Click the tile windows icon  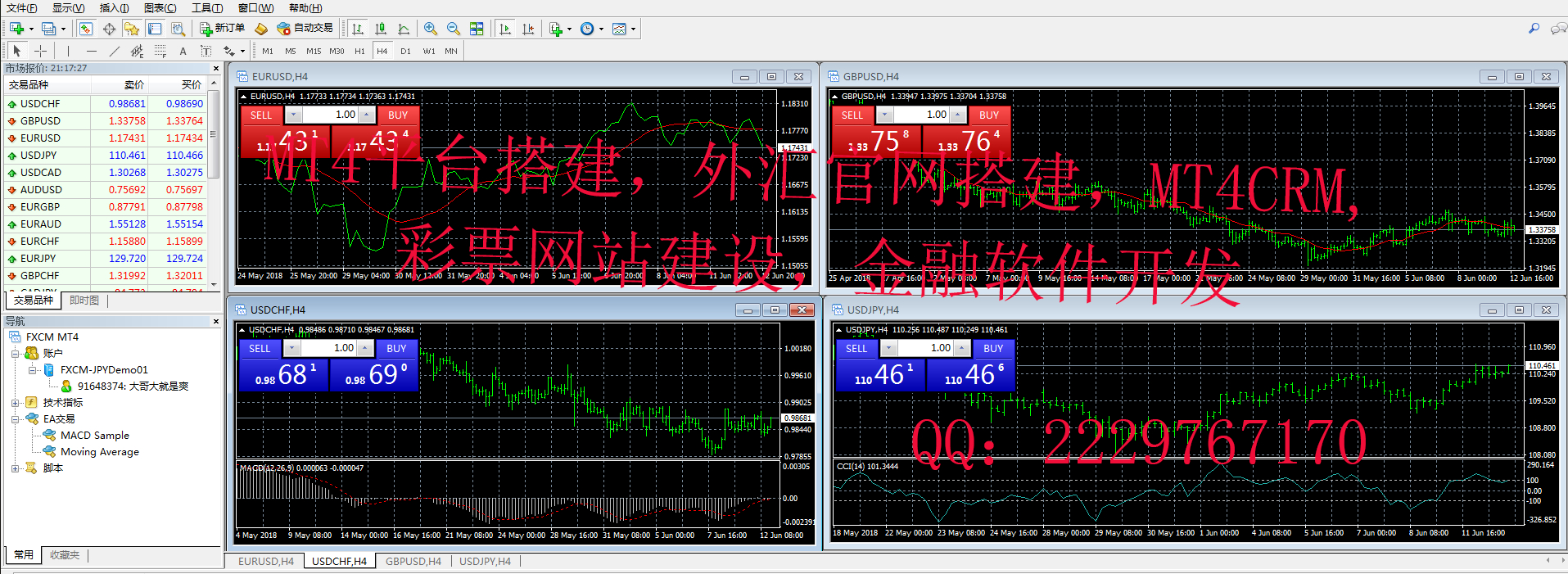click(477, 29)
